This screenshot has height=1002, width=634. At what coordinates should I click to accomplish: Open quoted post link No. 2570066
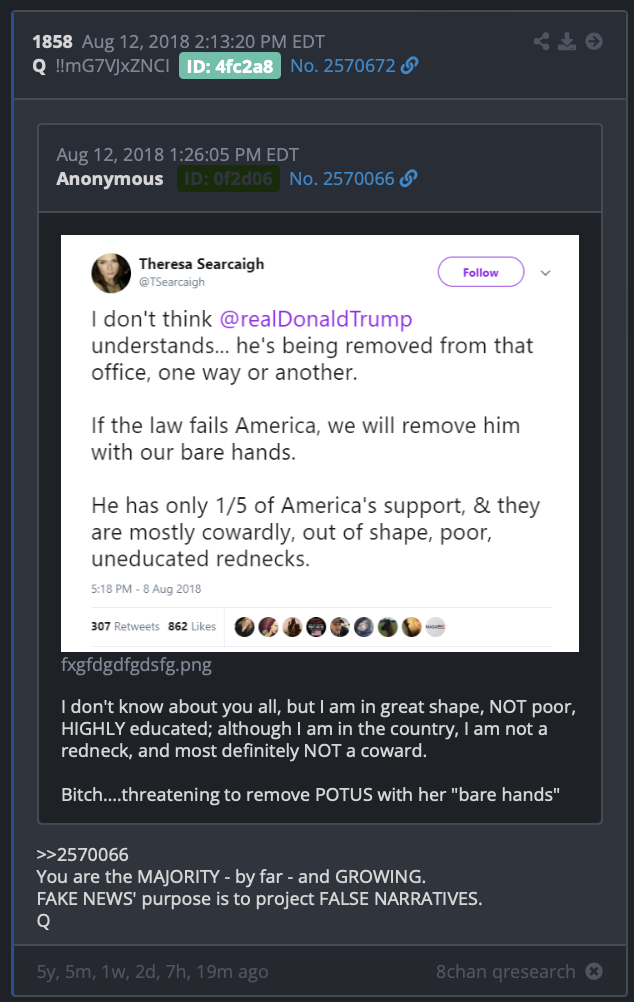pos(341,178)
